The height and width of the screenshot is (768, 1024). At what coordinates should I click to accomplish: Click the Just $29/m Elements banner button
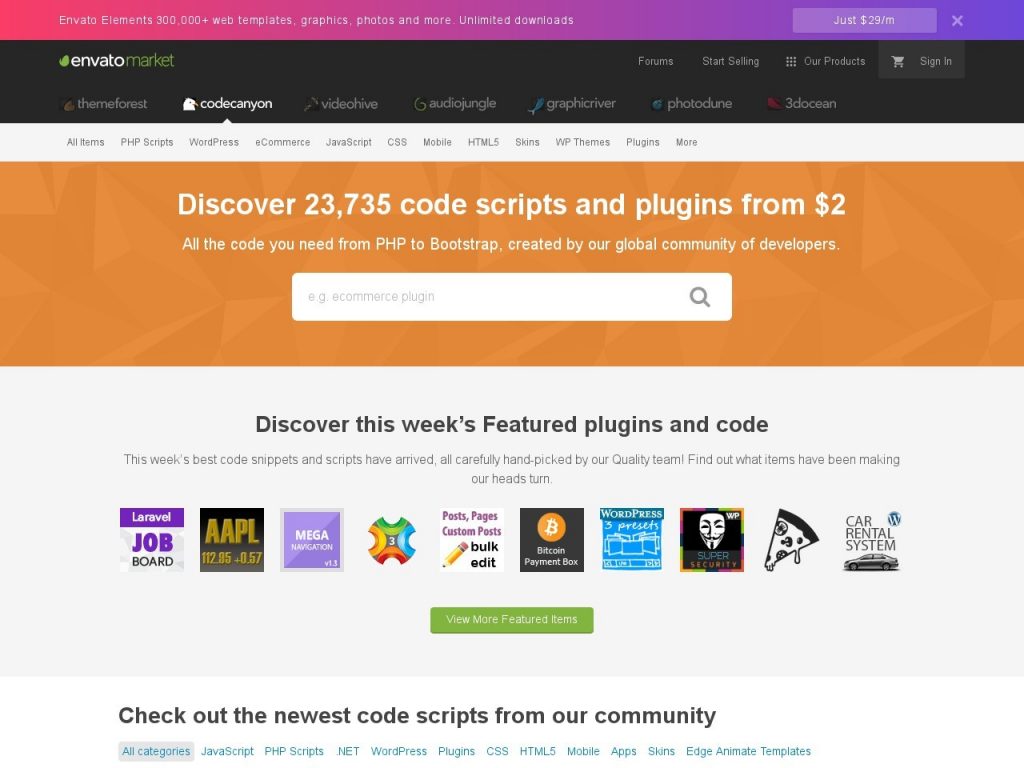[x=863, y=19]
